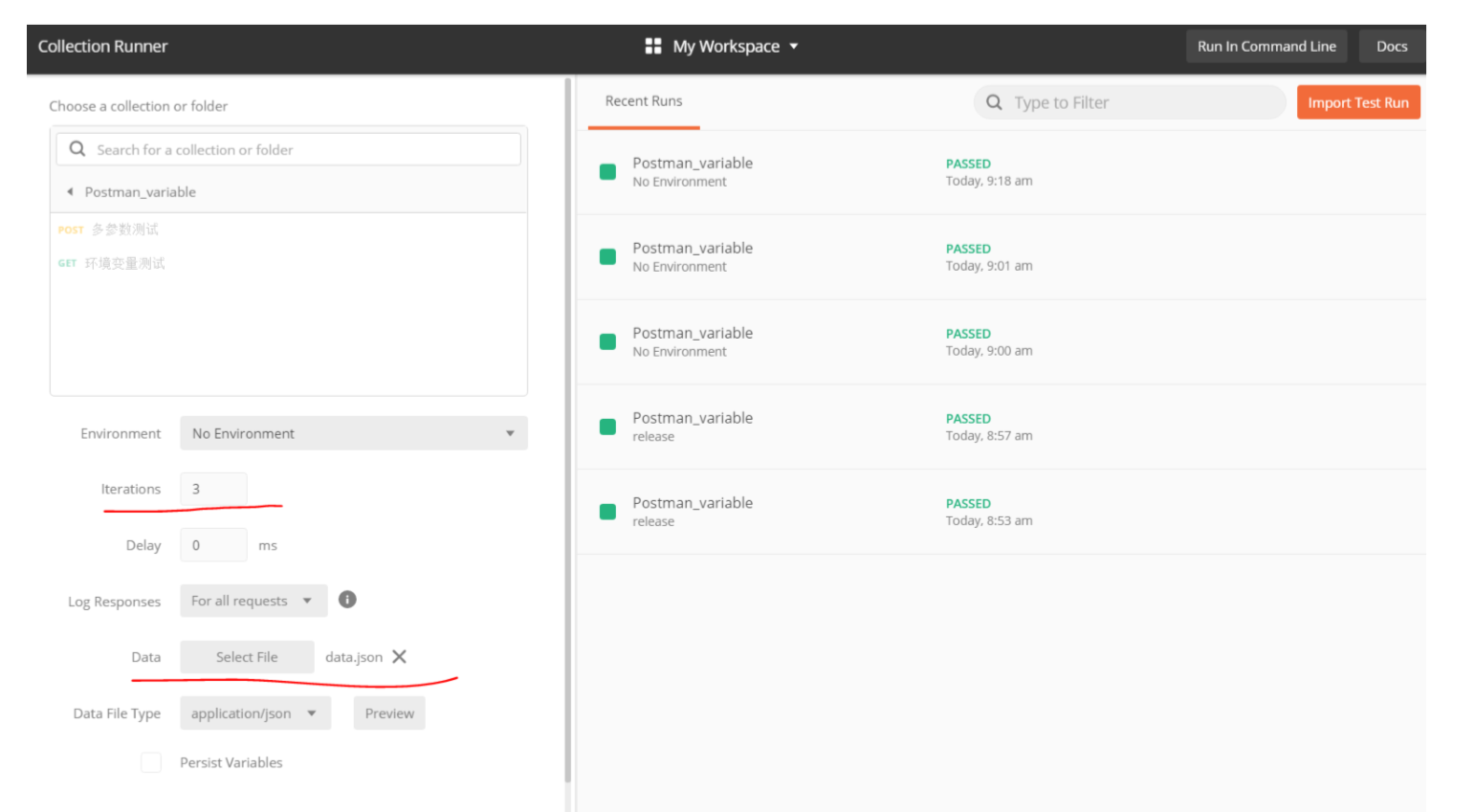Click green status square of 9:18 am run

pyautogui.click(x=607, y=172)
